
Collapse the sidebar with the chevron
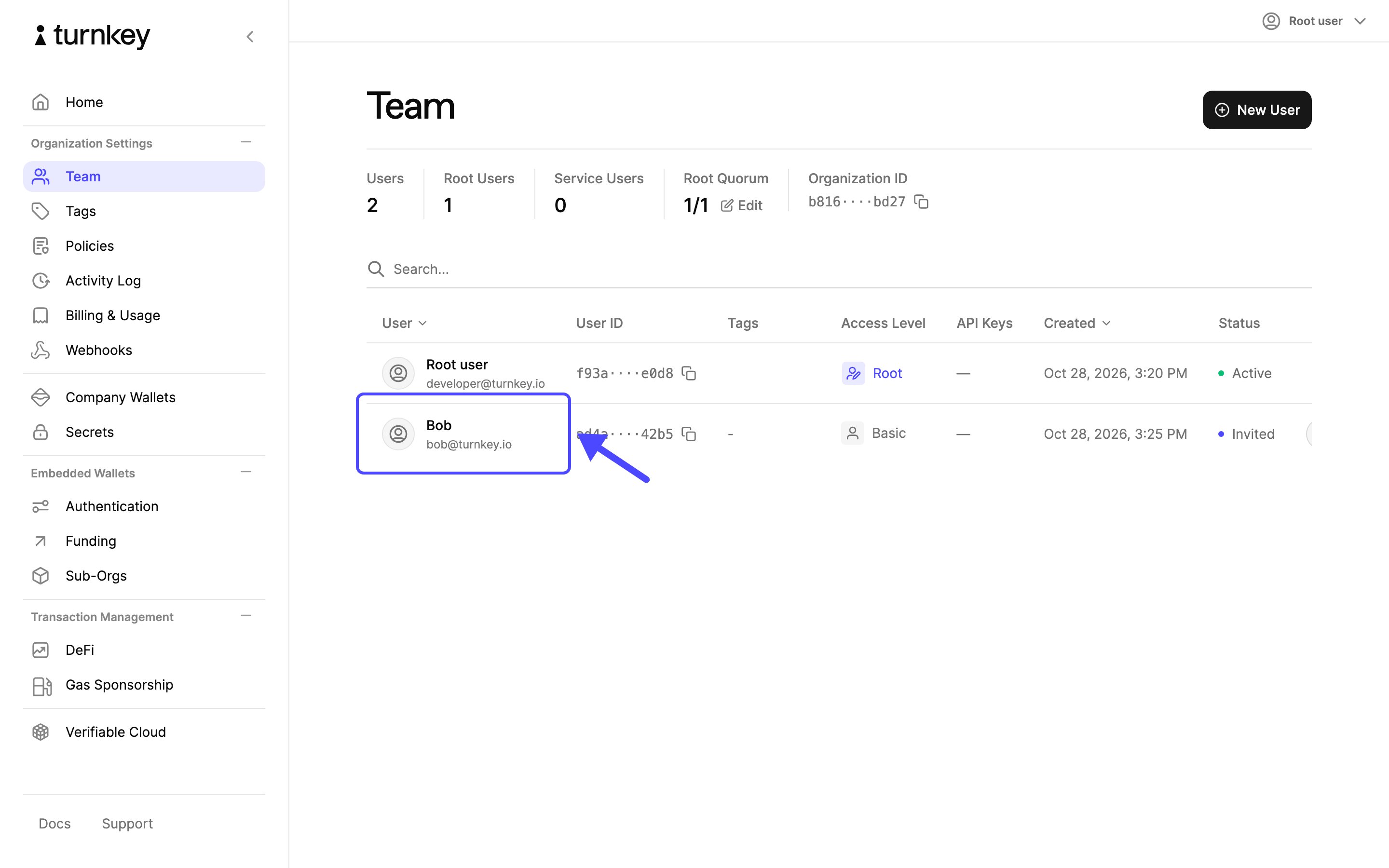(x=250, y=37)
